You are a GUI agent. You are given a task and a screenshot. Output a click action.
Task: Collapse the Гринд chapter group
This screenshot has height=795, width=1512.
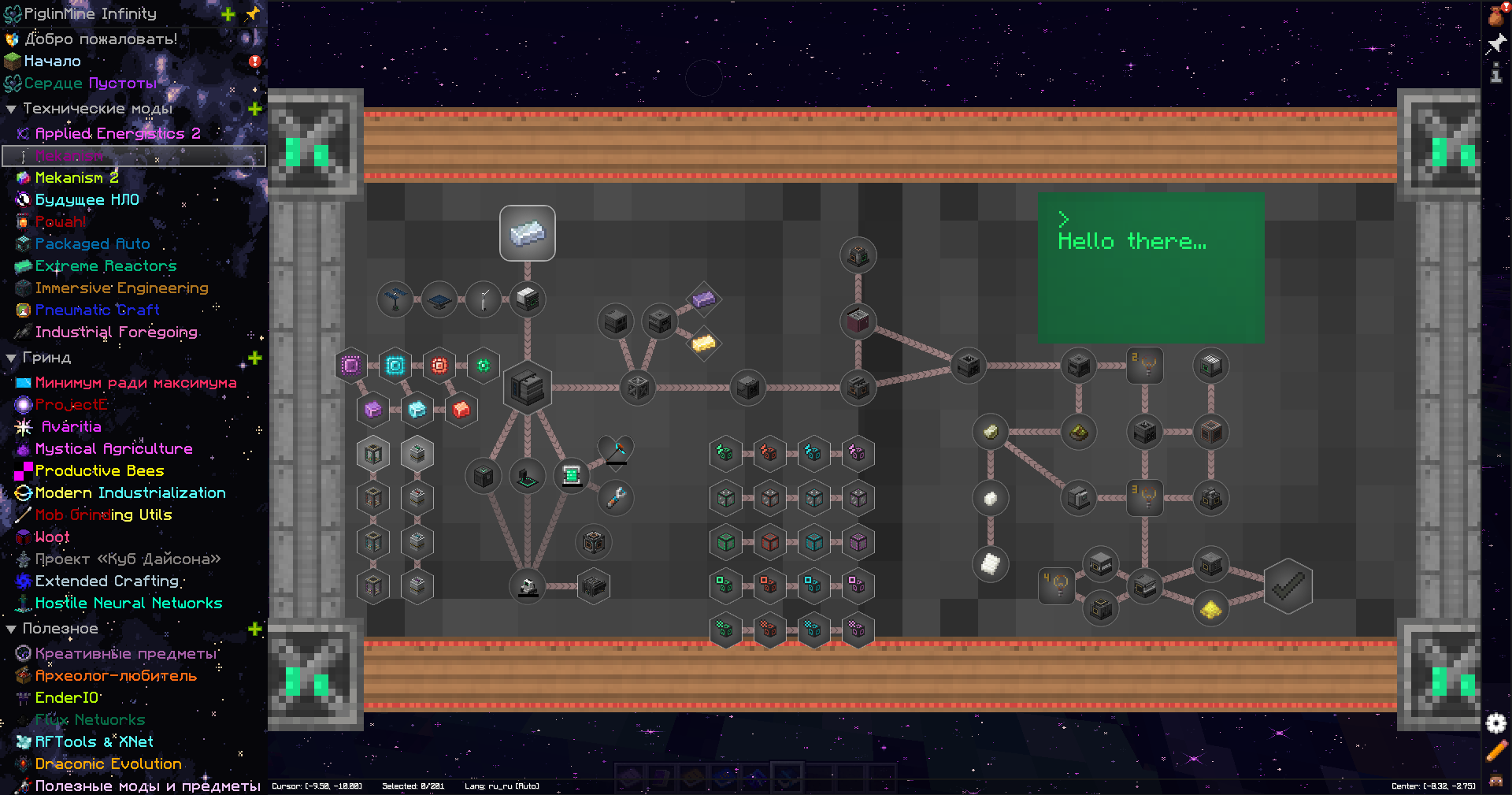(11, 358)
